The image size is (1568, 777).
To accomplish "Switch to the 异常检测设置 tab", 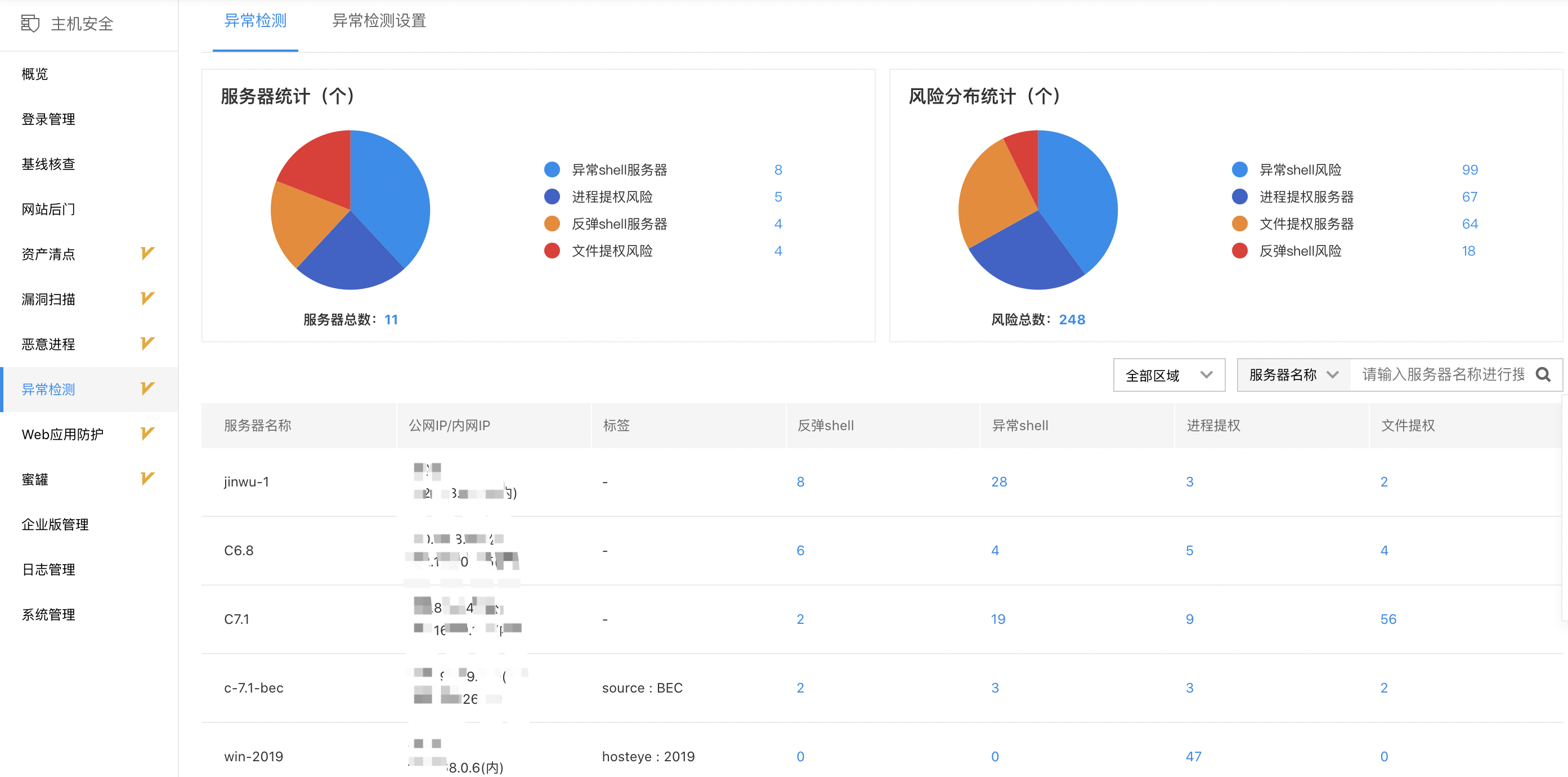I will [x=379, y=21].
